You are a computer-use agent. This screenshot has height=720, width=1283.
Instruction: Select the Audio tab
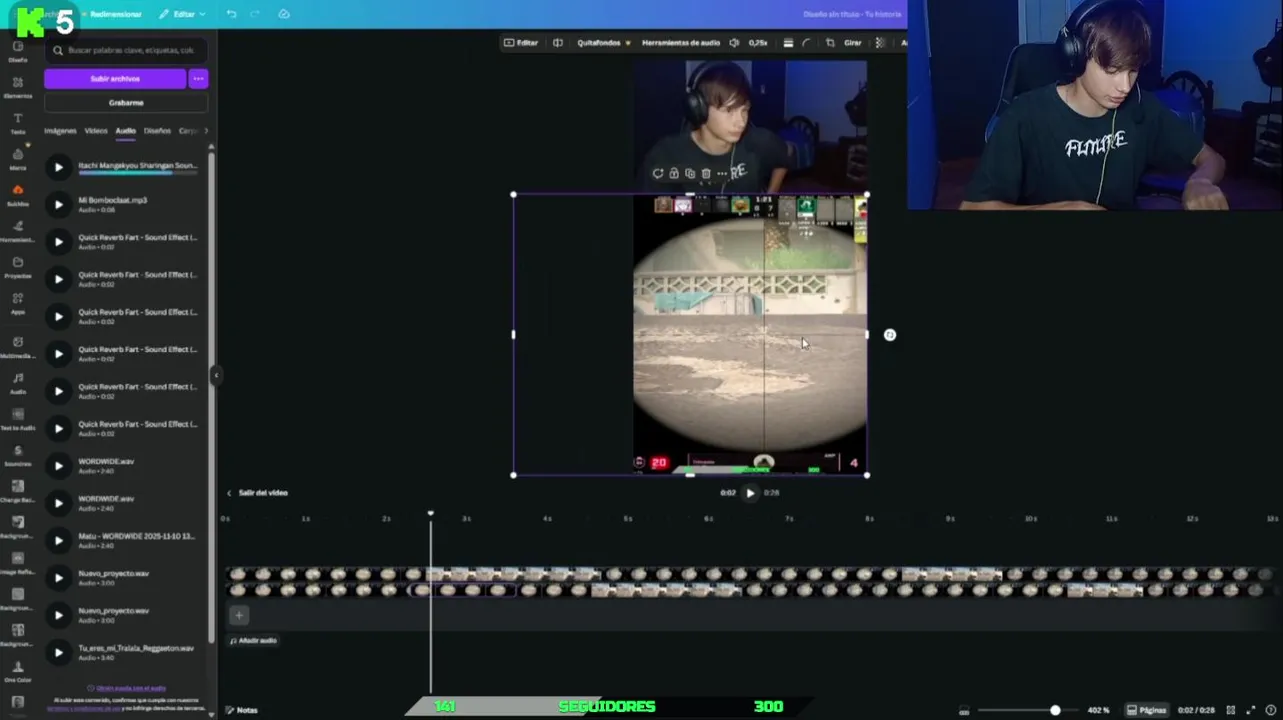point(125,131)
